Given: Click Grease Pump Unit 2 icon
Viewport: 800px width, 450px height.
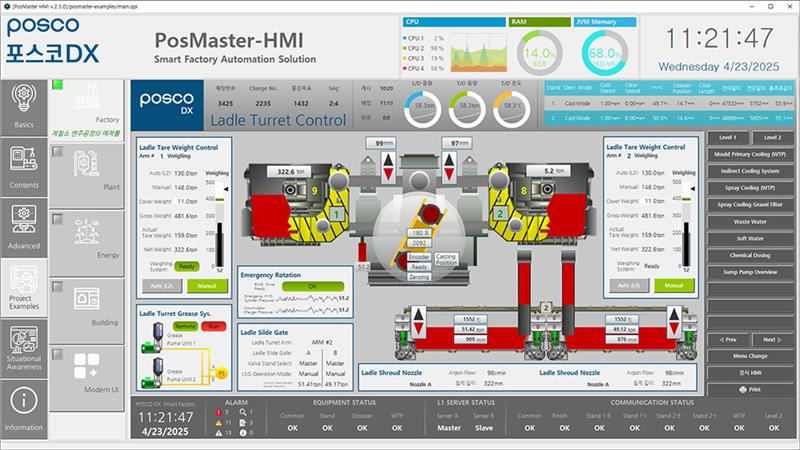Looking at the screenshot, I should pos(154,372).
